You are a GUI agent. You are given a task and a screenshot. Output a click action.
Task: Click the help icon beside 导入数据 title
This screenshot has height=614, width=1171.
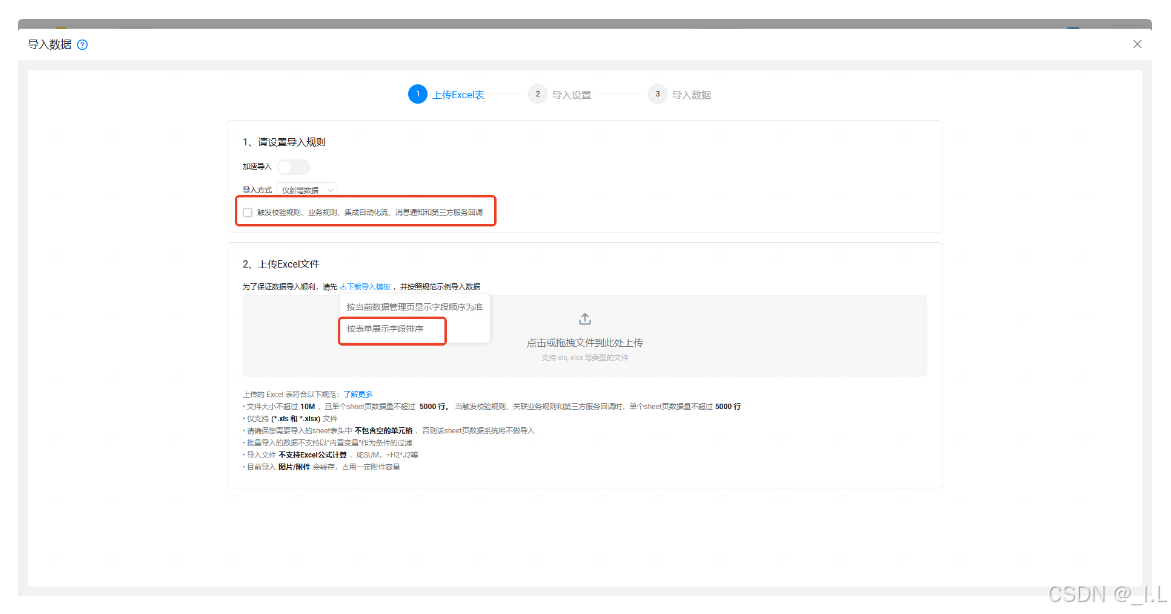click(83, 45)
